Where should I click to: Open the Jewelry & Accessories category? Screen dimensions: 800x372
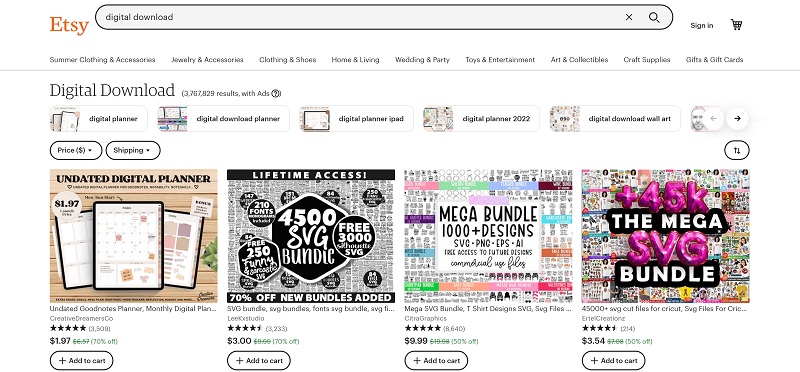[207, 60]
